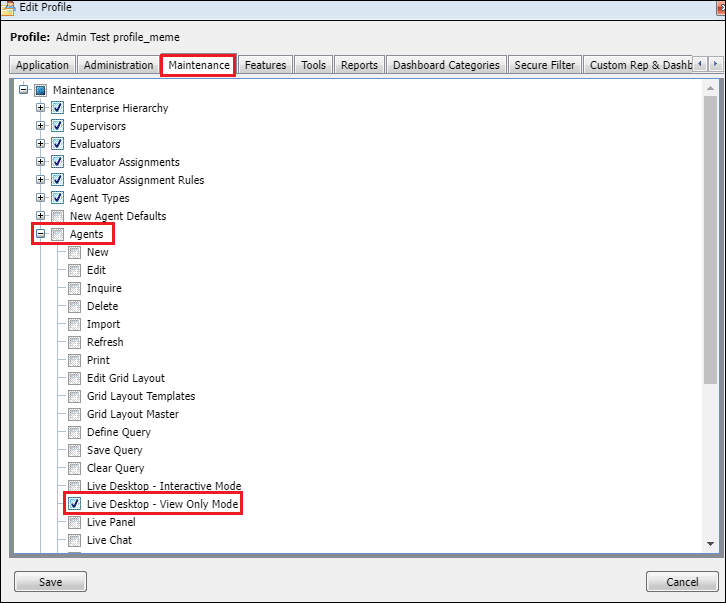Viewport: 726px width, 603px height.
Task: Collapse the Maintenance root node
Action: coord(24,90)
